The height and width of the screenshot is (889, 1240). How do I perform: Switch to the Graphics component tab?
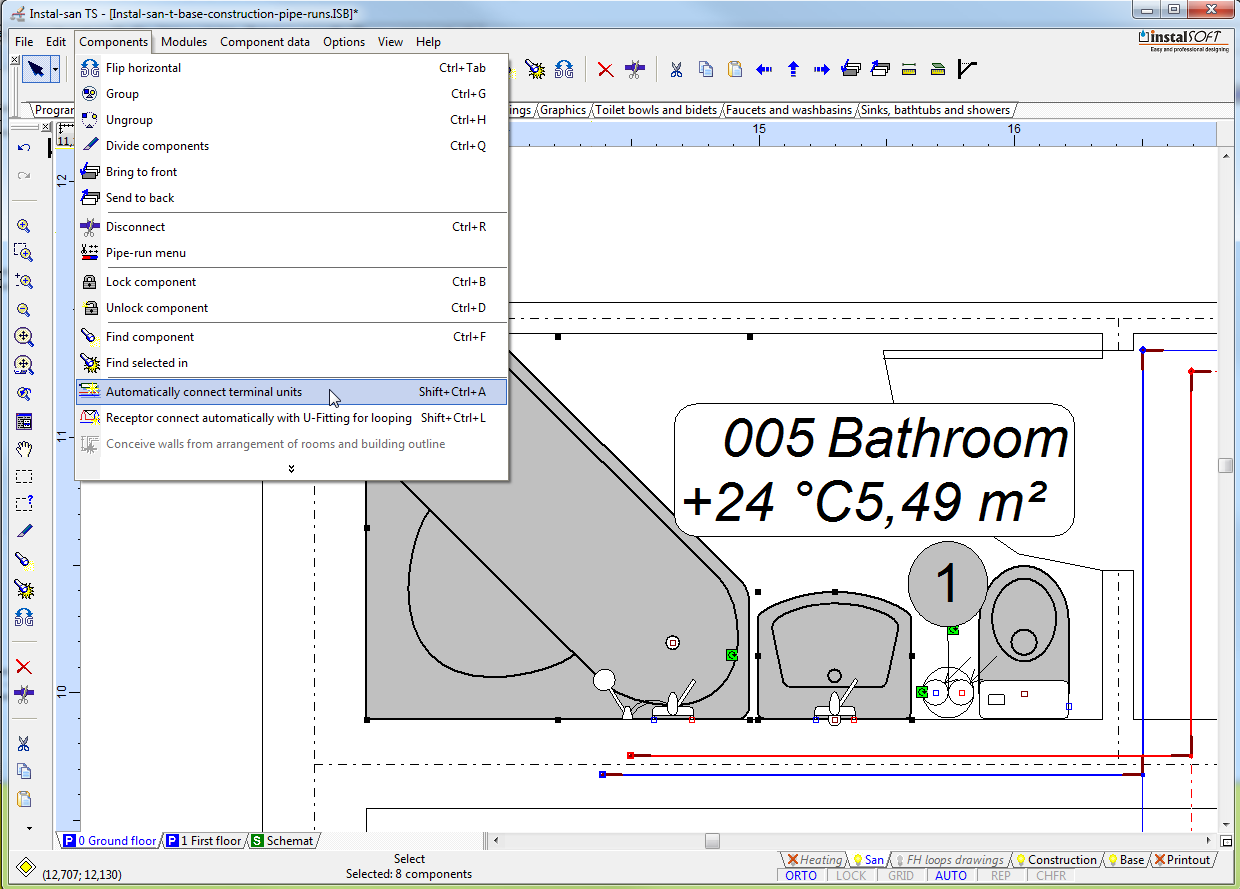point(563,110)
